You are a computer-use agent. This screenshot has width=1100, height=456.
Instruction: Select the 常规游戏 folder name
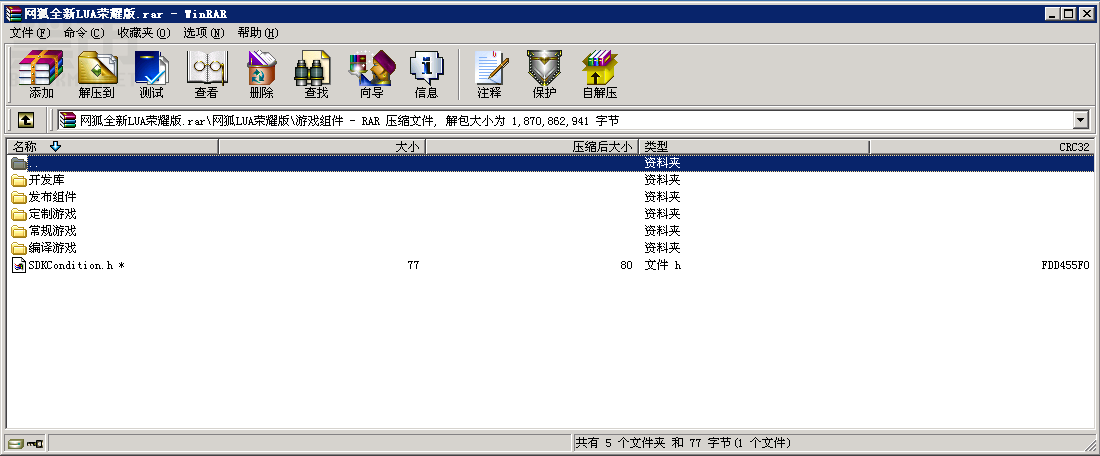tap(53, 232)
